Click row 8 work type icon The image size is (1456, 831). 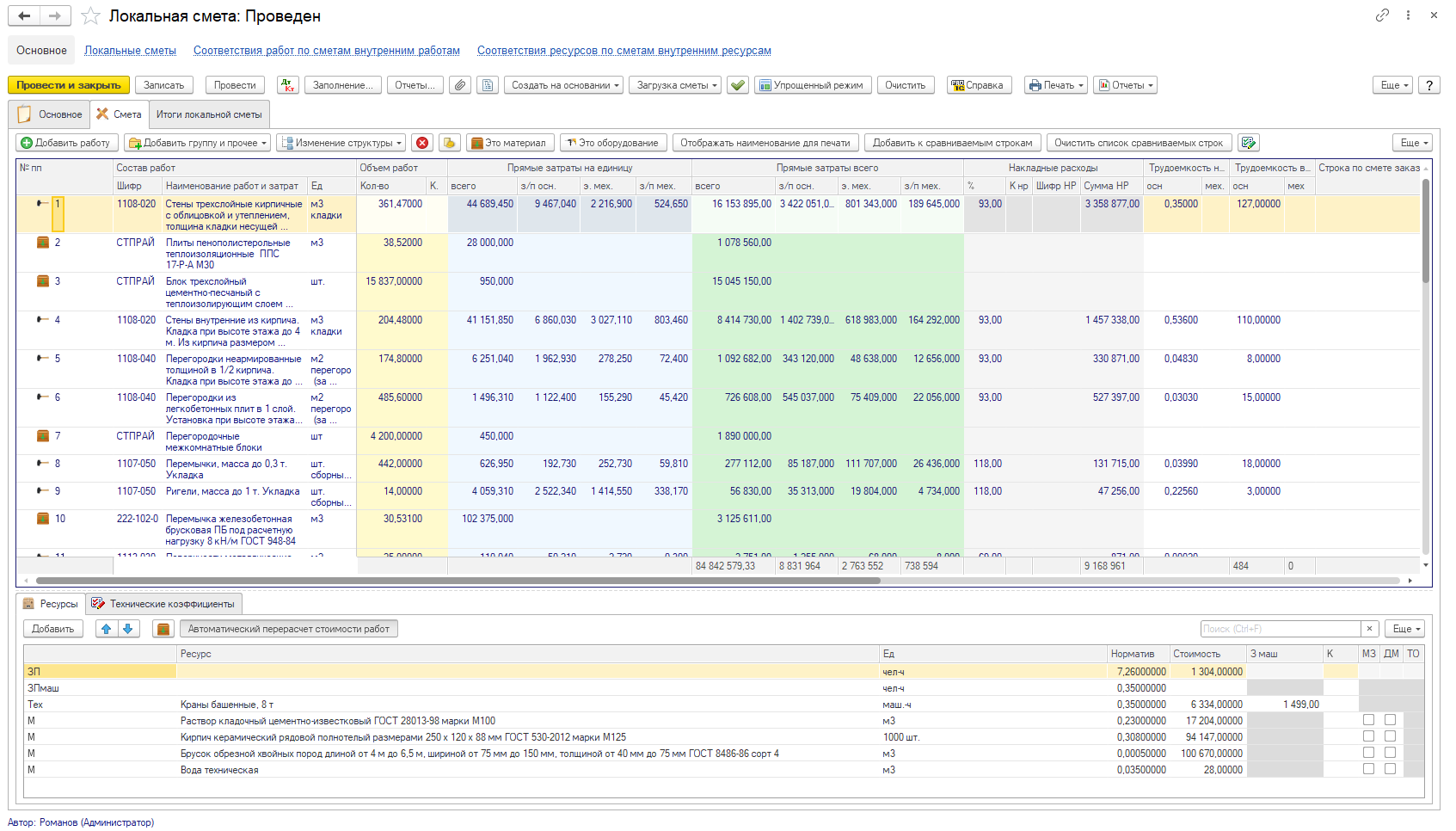point(43,464)
